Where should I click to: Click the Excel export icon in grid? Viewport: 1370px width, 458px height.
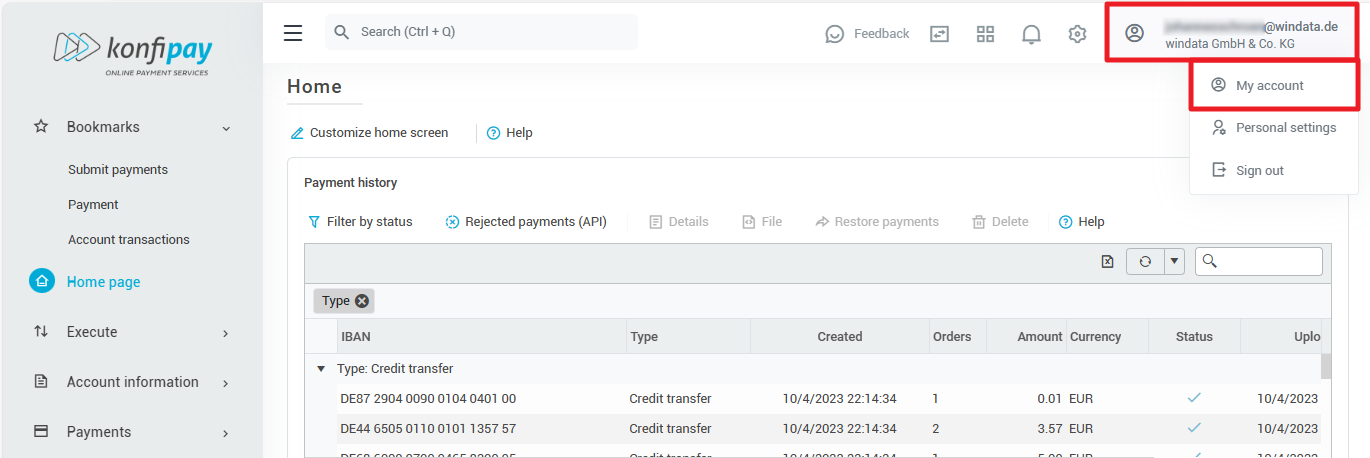(x=1107, y=261)
